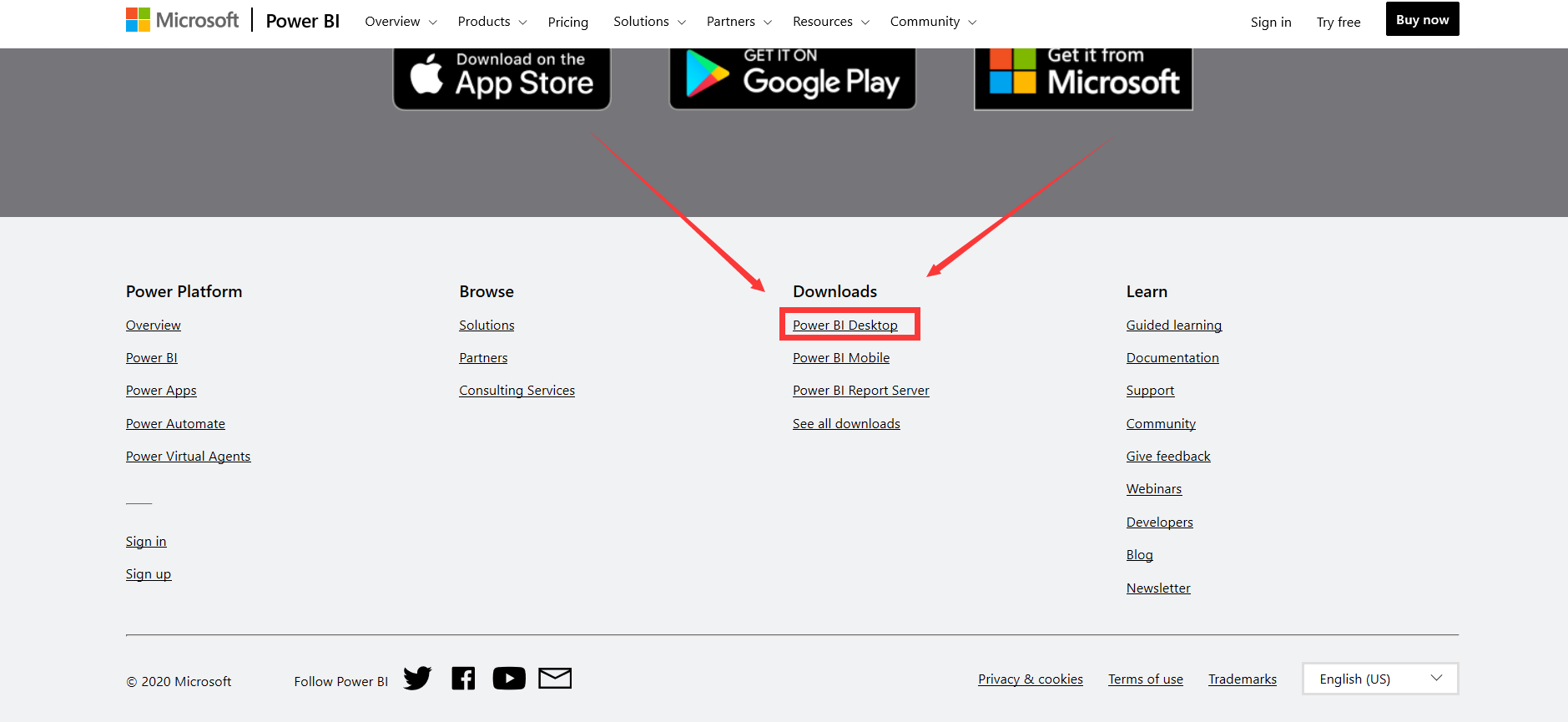Click Try free in the header
The height and width of the screenshot is (722, 1568).
pyautogui.click(x=1339, y=22)
